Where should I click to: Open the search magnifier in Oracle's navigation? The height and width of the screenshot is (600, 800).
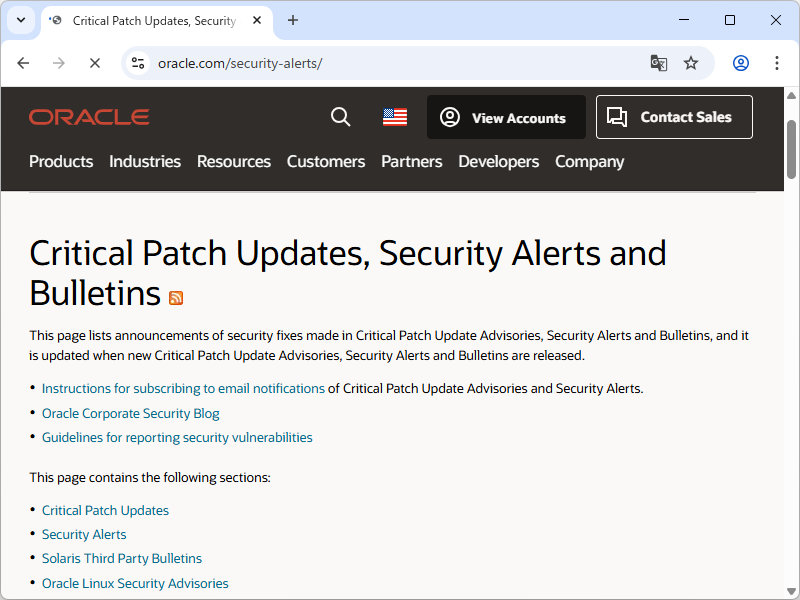point(340,117)
